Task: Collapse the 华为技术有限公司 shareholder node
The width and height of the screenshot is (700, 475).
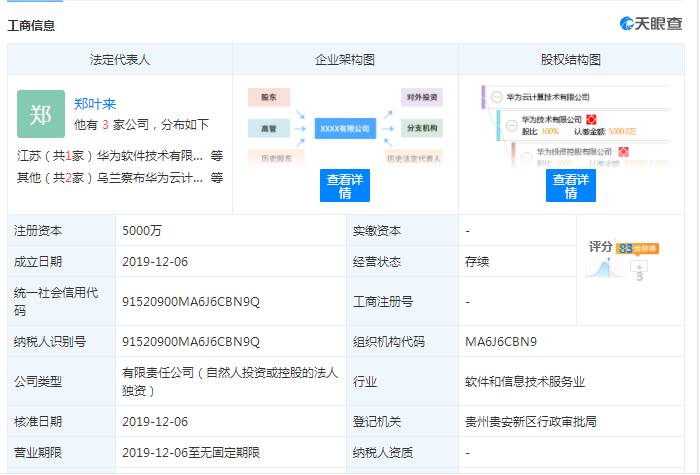Action: (512, 125)
